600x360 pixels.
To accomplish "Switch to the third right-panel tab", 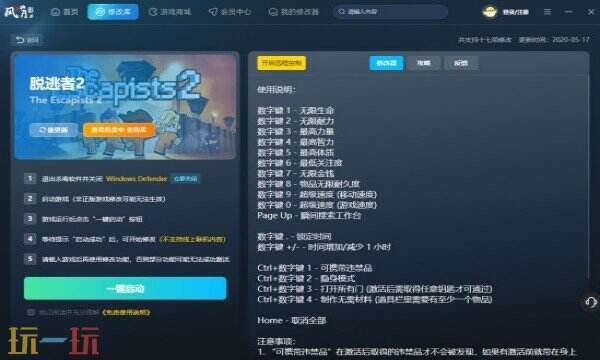I will click(x=461, y=63).
